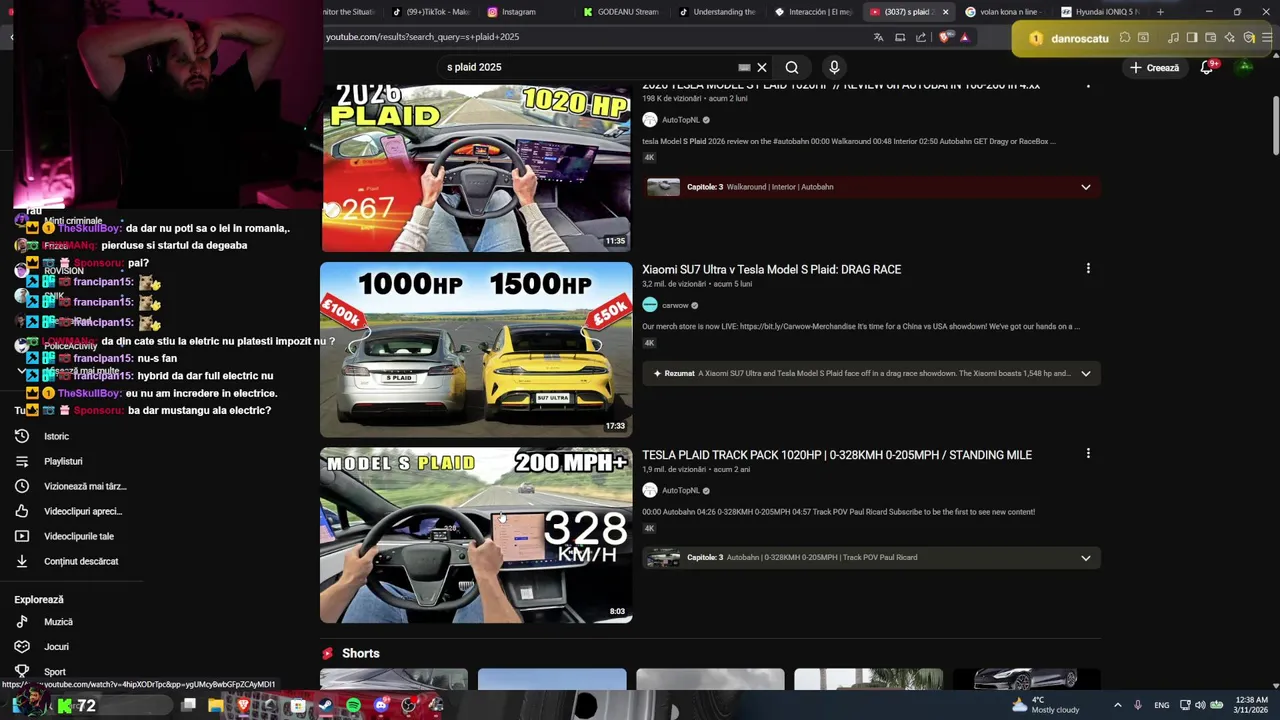
Task: Close the active s plaid YouTube tab
Action: tap(945, 12)
